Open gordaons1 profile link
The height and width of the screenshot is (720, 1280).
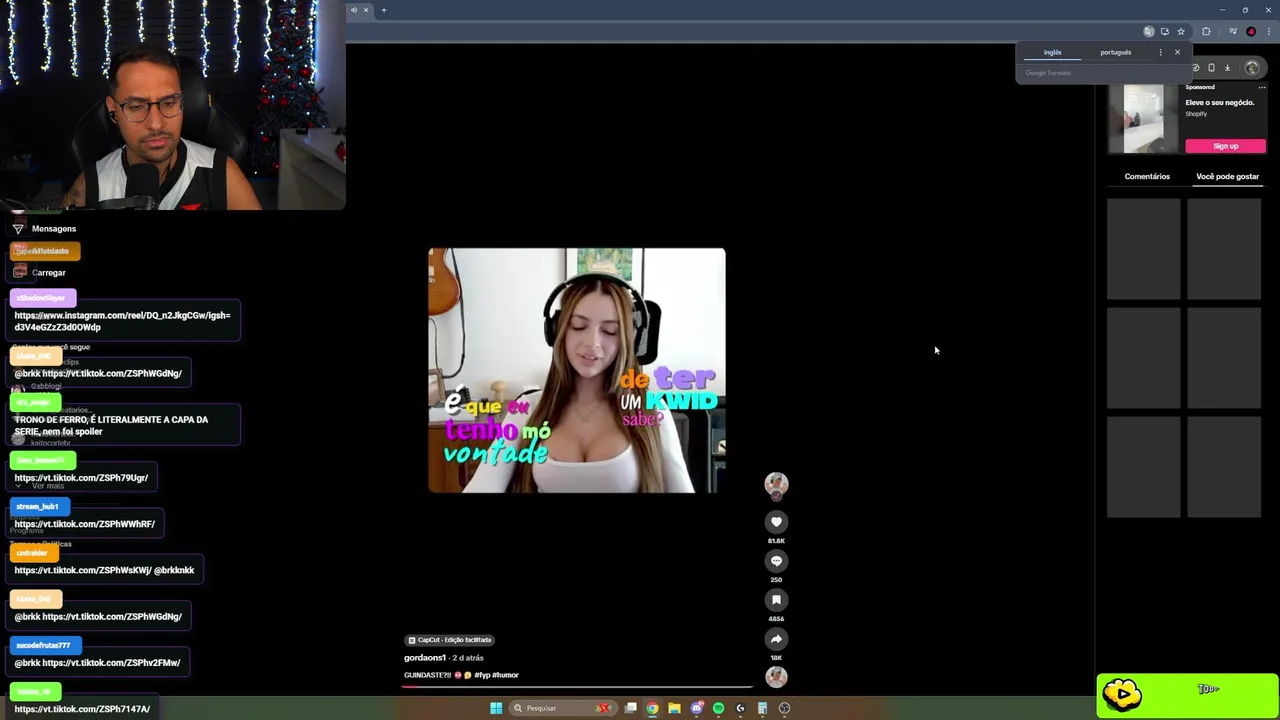click(x=425, y=658)
